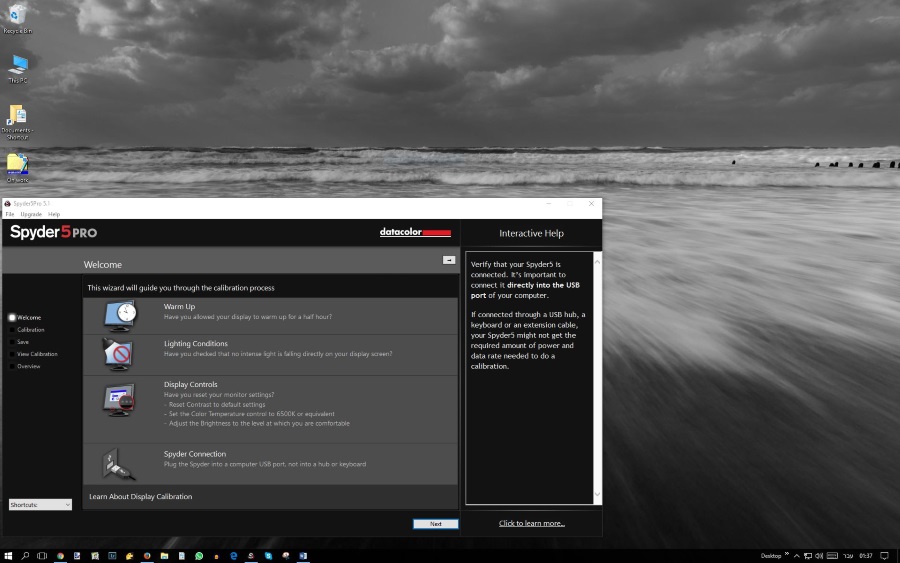Open Skype from the taskbar

pyautogui.click(x=268, y=556)
